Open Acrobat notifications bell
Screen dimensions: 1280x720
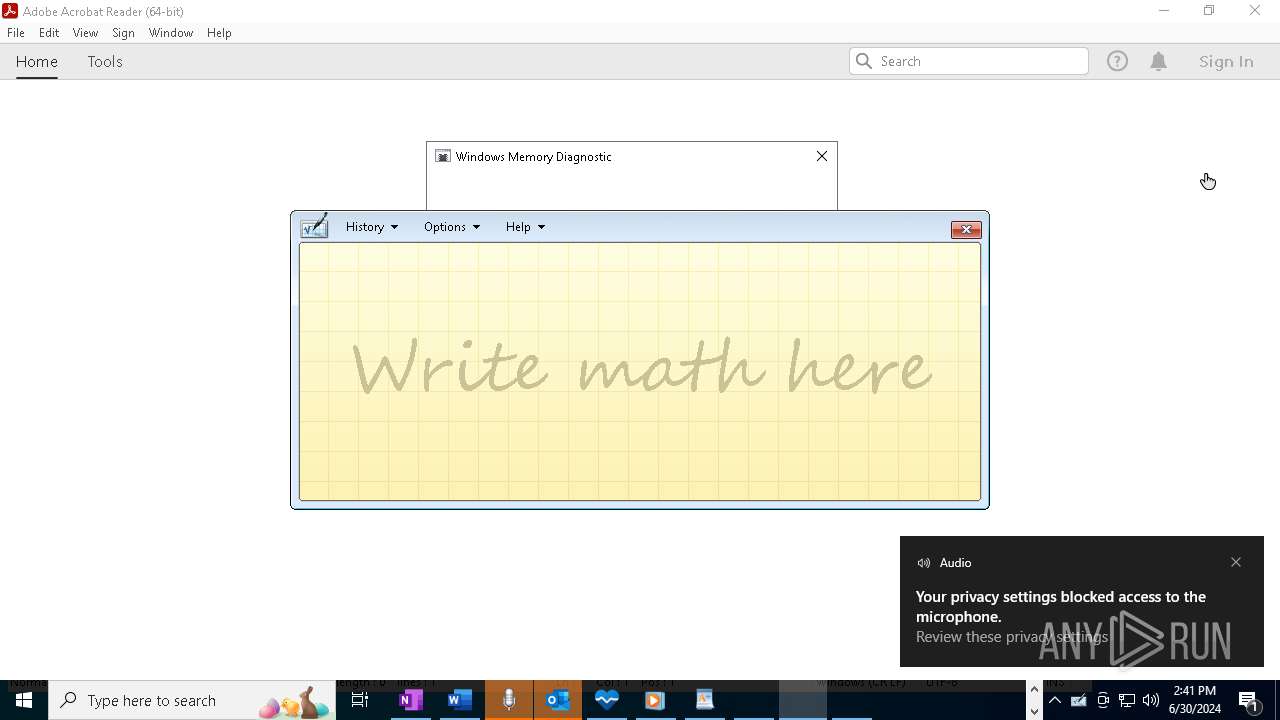pos(1159,61)
